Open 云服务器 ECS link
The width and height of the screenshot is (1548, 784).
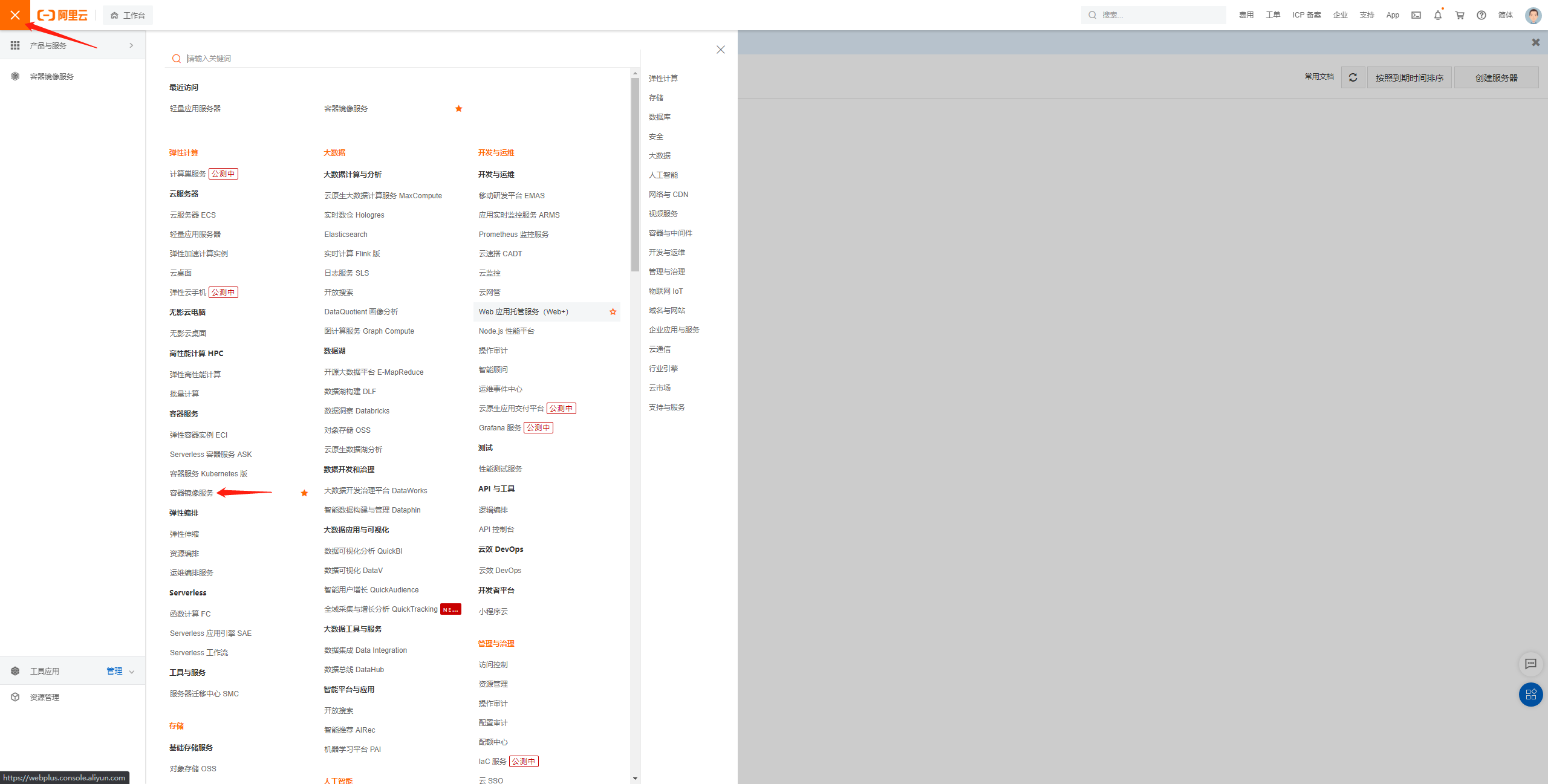[192, 215]
